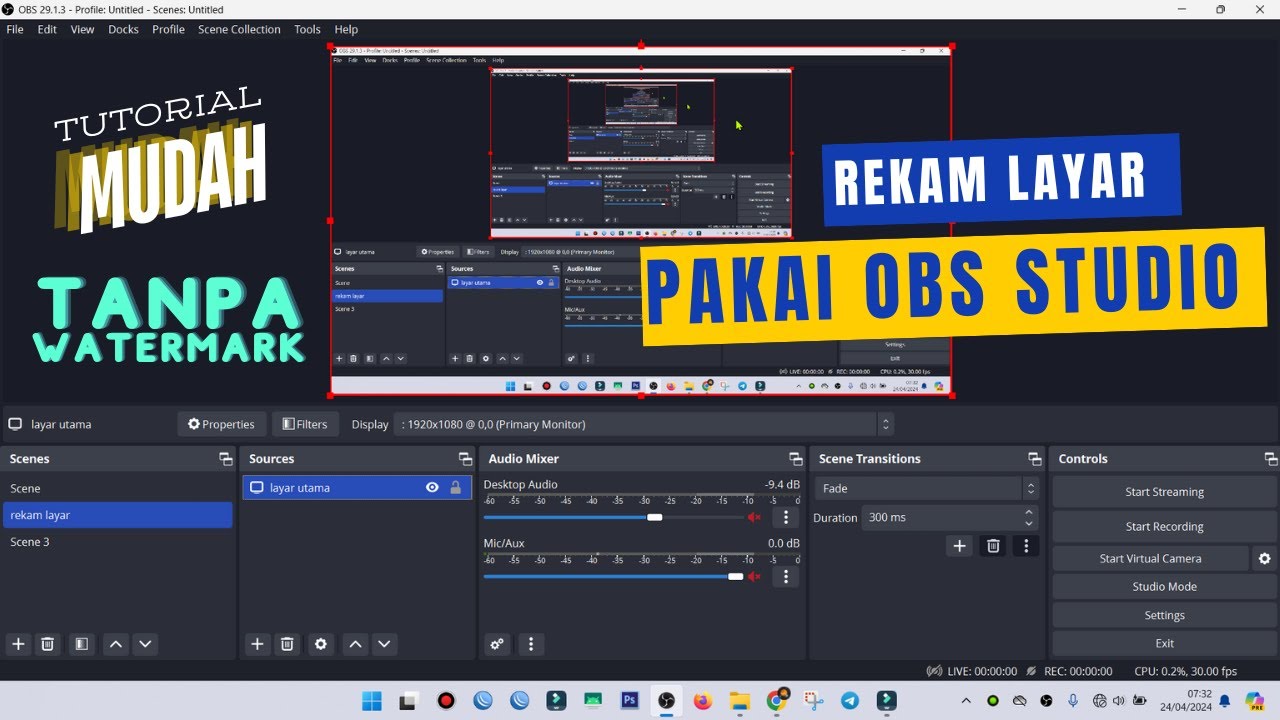
Task: Open source Filters button
Action: pos(305,424)
